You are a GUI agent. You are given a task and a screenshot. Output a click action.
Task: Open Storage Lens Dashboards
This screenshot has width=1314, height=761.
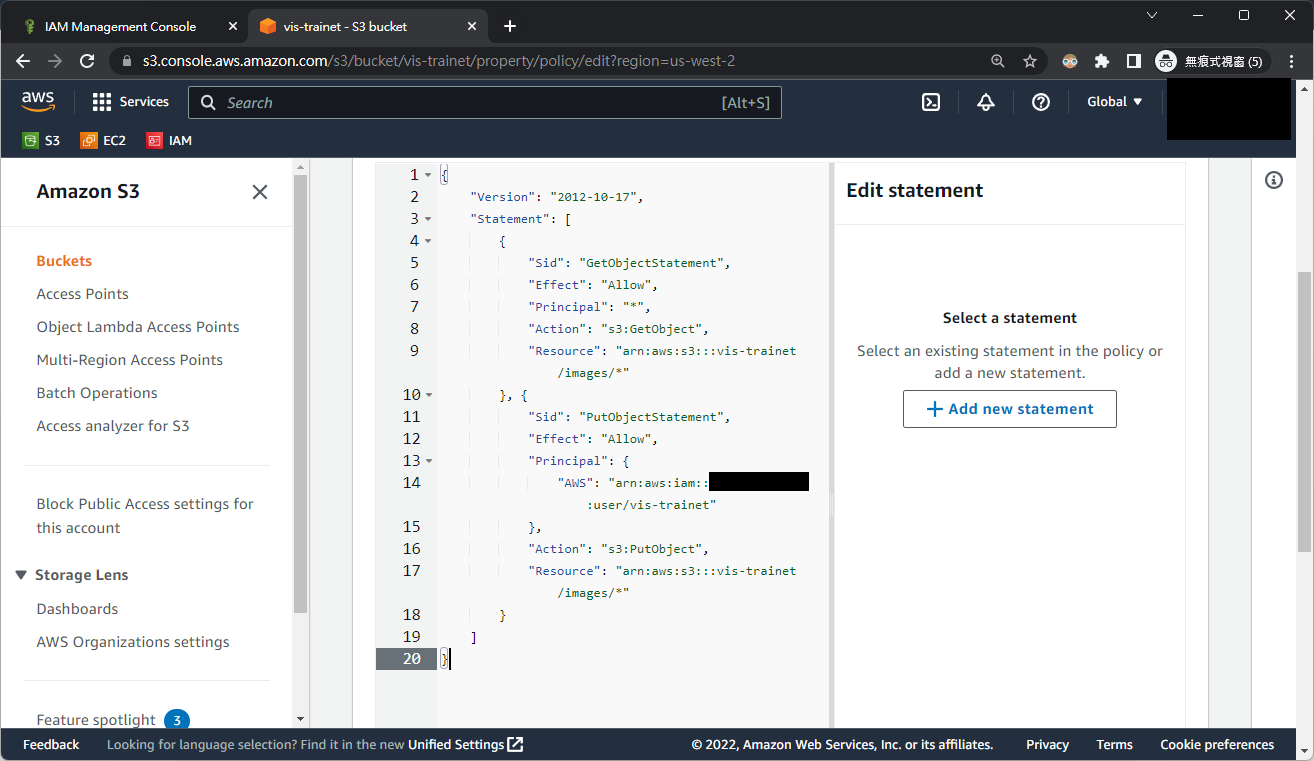[77, 609]
